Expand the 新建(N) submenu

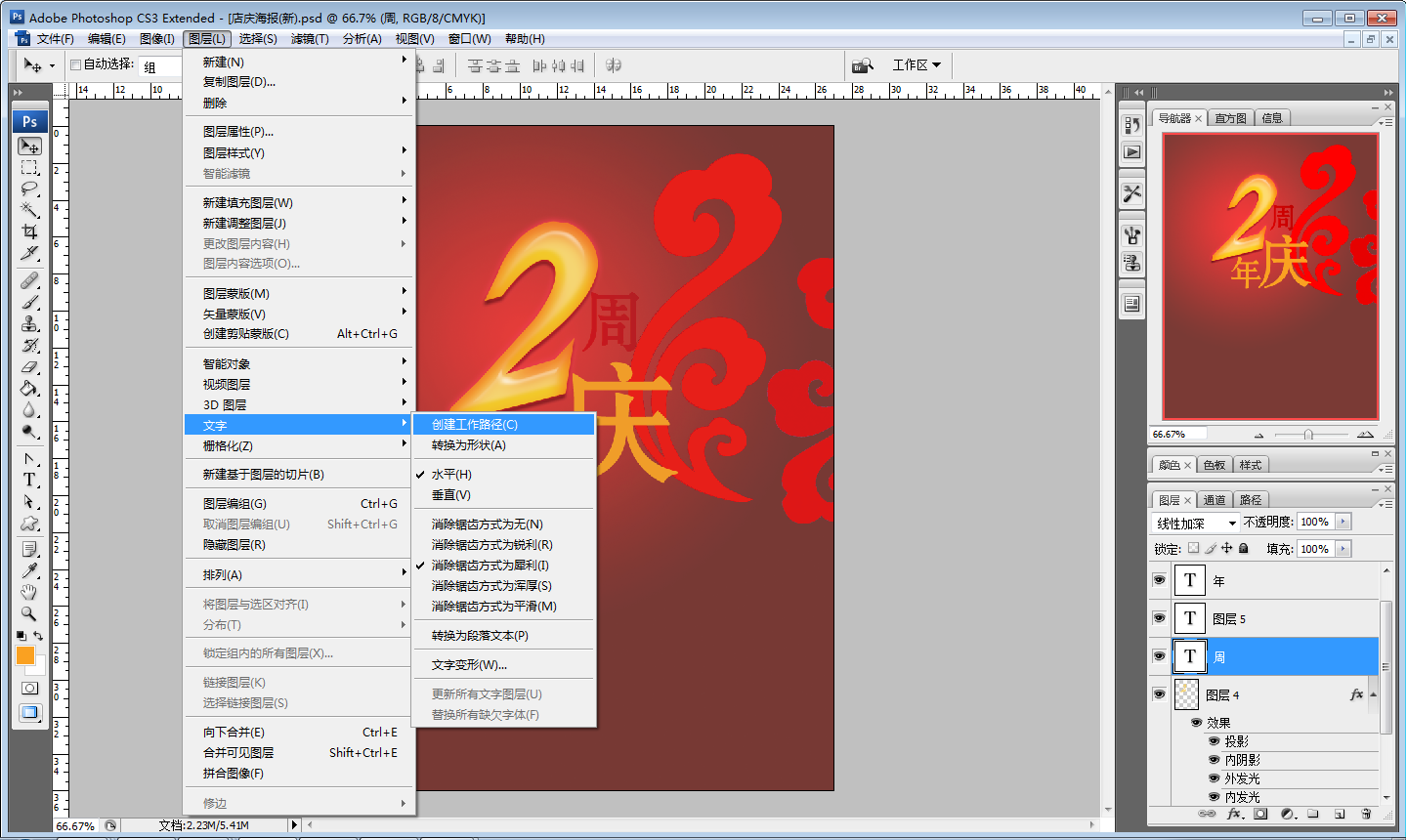point(299,62)
